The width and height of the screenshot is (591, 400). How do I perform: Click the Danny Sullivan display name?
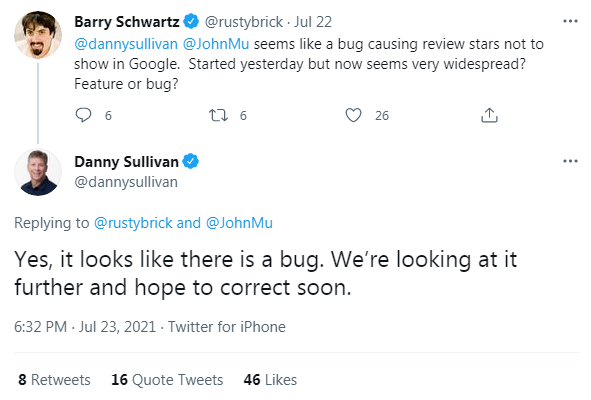click(126, 162)
